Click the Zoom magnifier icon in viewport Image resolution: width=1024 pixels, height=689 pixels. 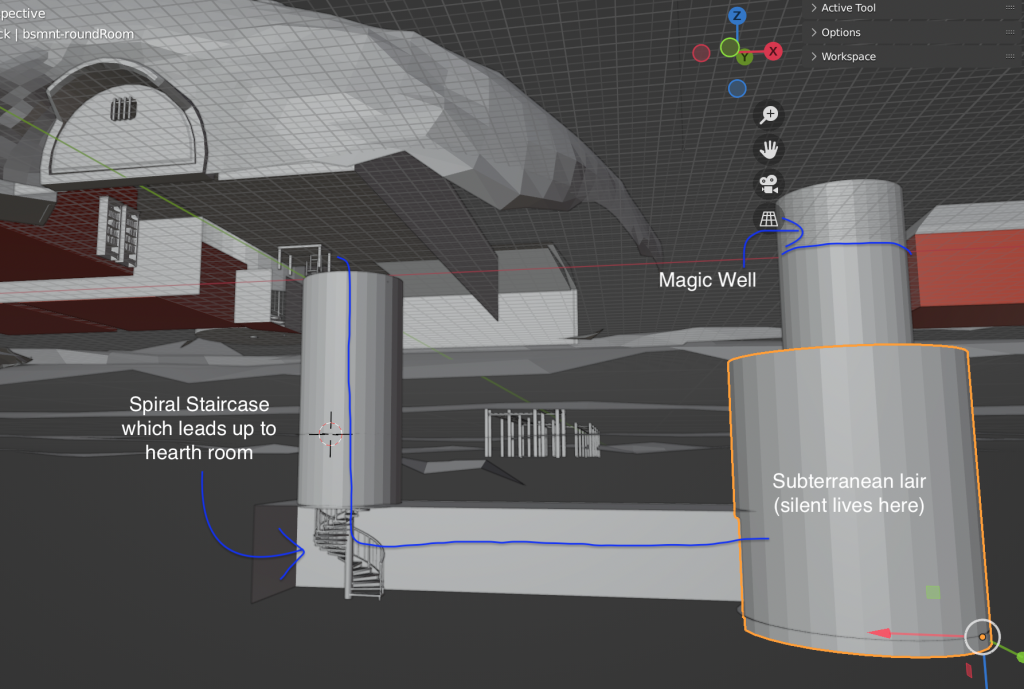(768, 115)
